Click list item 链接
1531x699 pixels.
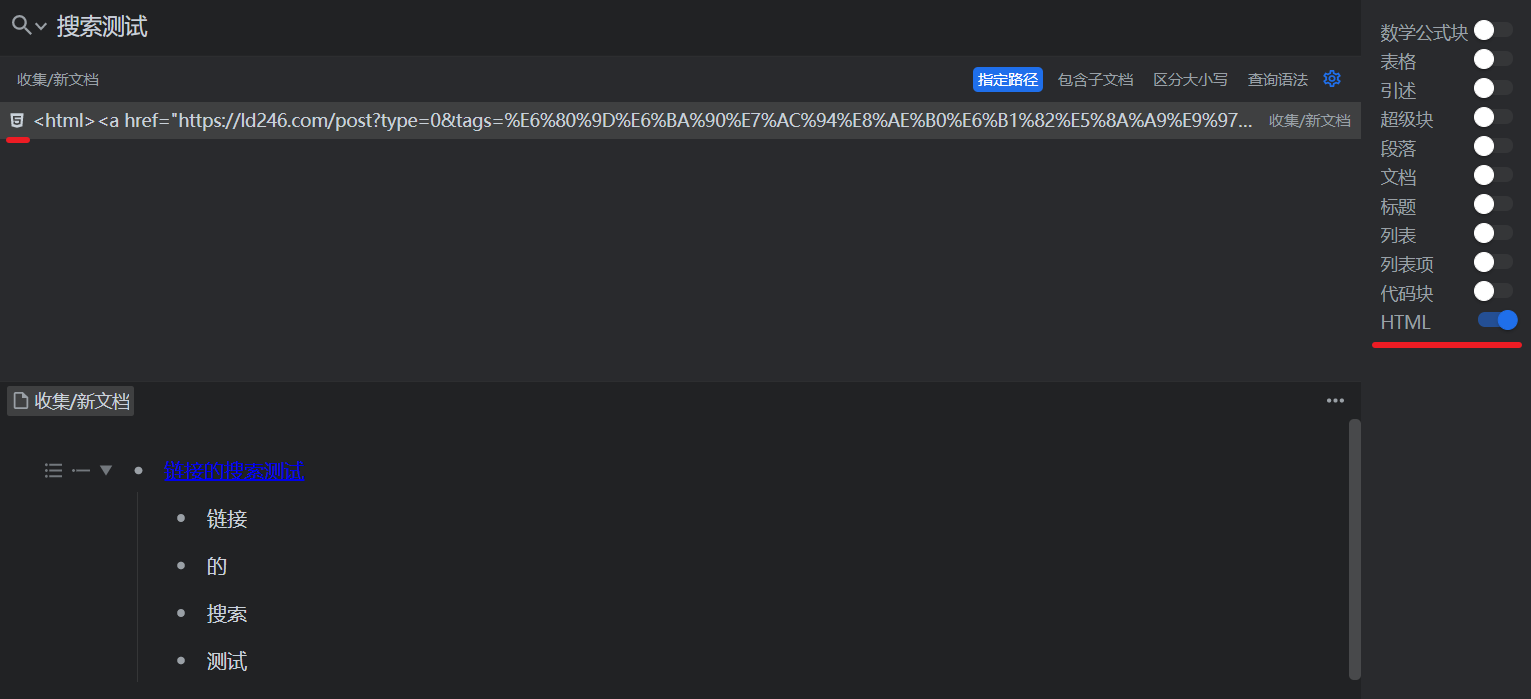click(227, 519)
